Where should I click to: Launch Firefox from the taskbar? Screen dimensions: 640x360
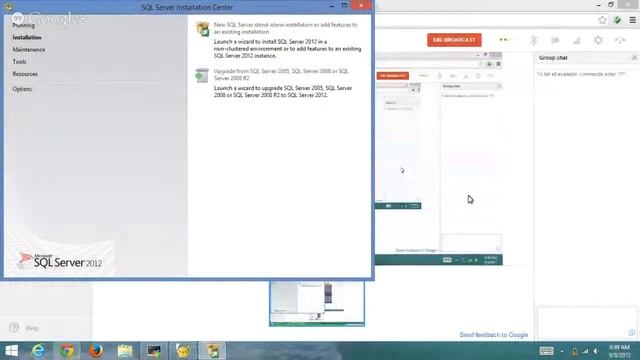coord(96,351)
